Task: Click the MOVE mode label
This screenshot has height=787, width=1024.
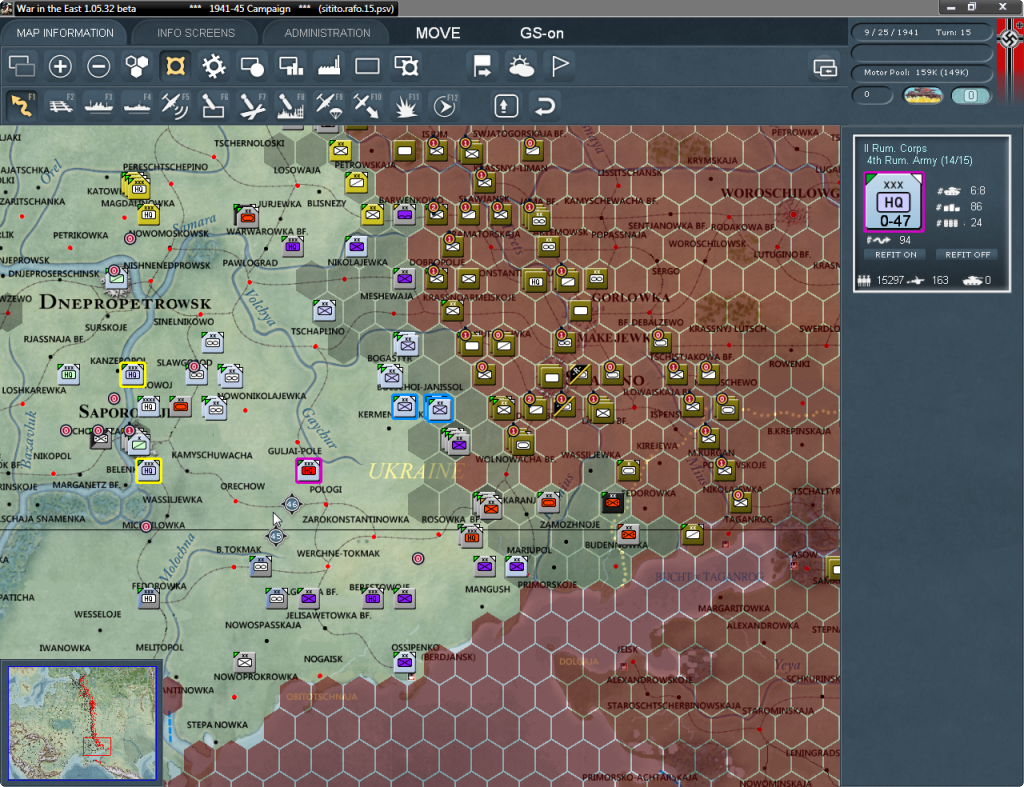Action: pos(438,33)
